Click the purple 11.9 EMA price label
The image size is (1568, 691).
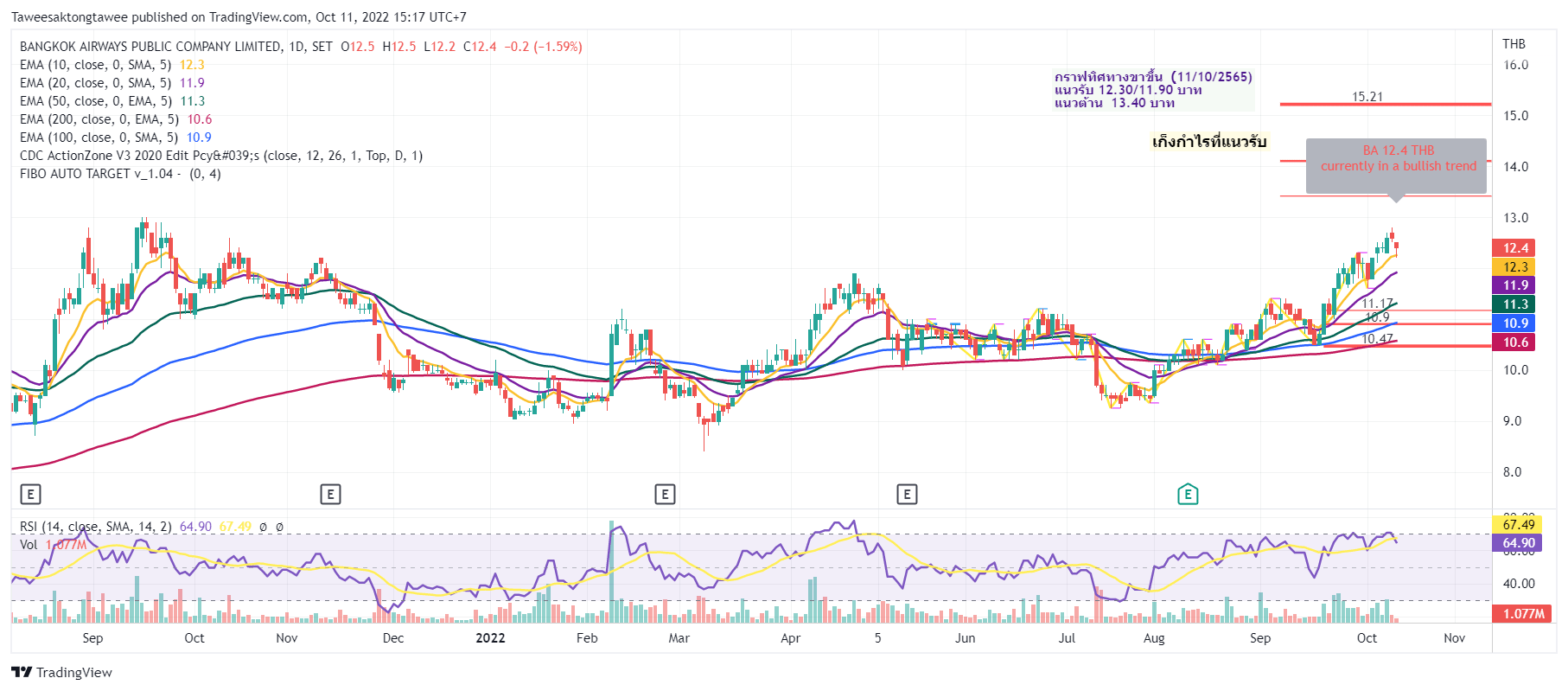(x=1514, y=285)
